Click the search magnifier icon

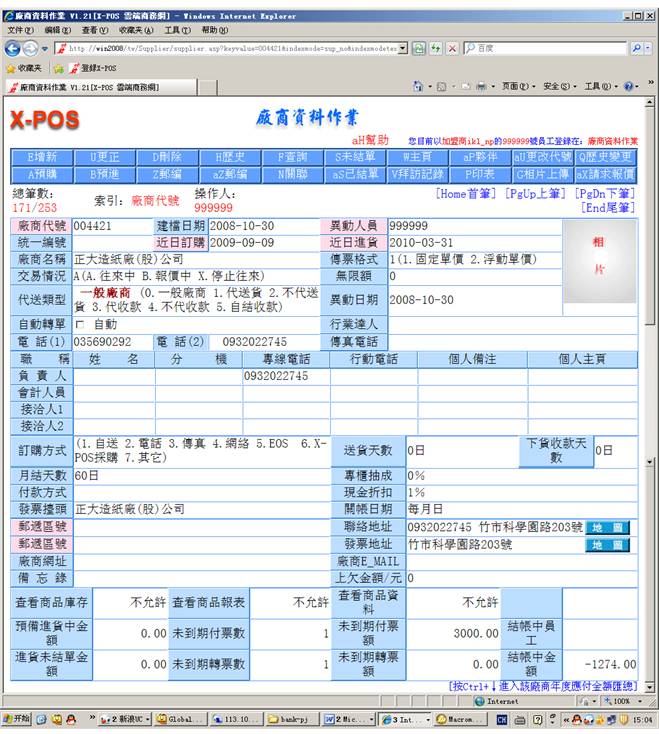[637, 48]
